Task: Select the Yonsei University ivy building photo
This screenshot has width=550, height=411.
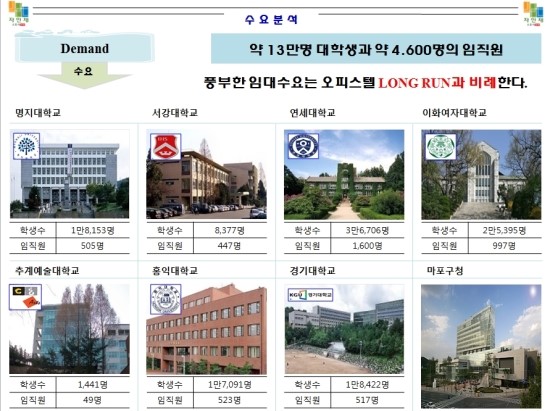Action: 344,174
